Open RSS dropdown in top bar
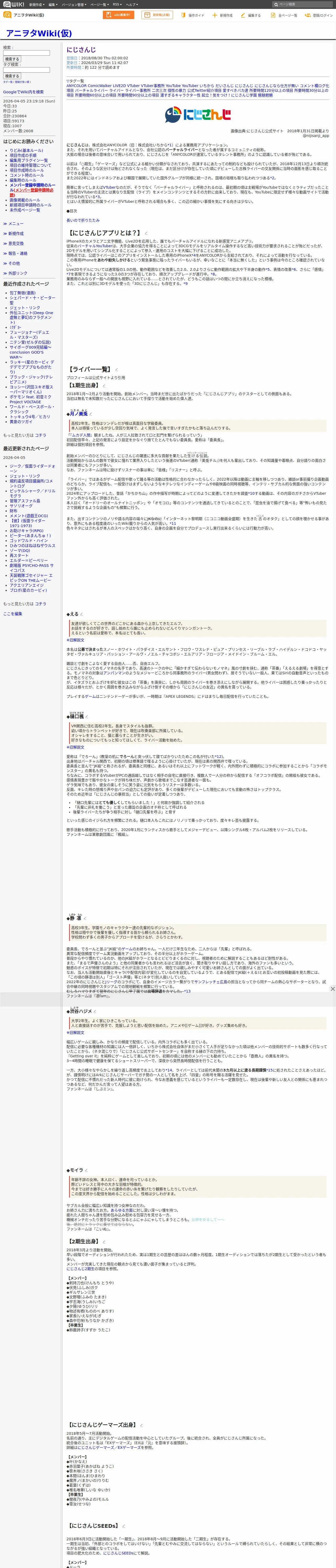Image resolution: width=336 pixels, height=1568 pixels. [117, 4]
